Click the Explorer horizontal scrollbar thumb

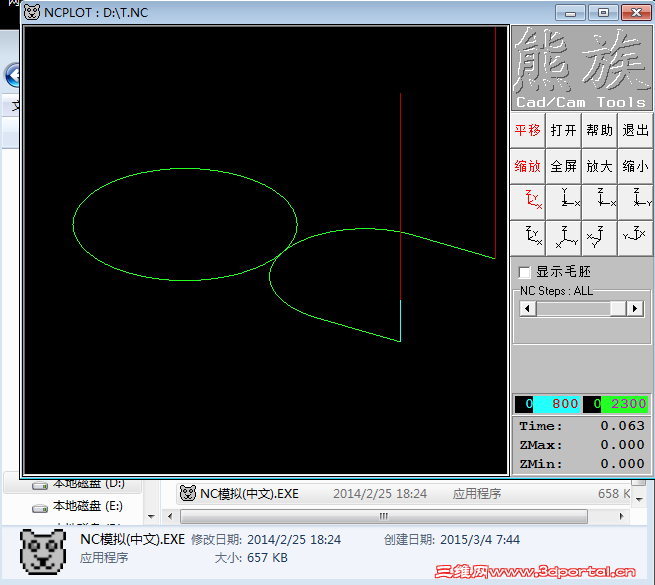click(x=384, y=516)
